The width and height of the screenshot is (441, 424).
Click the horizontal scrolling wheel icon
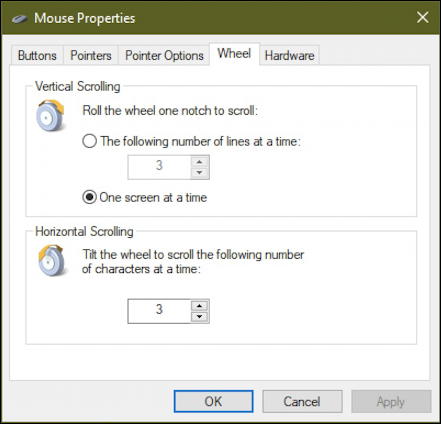pyautogui.click(x=51, y=260)
